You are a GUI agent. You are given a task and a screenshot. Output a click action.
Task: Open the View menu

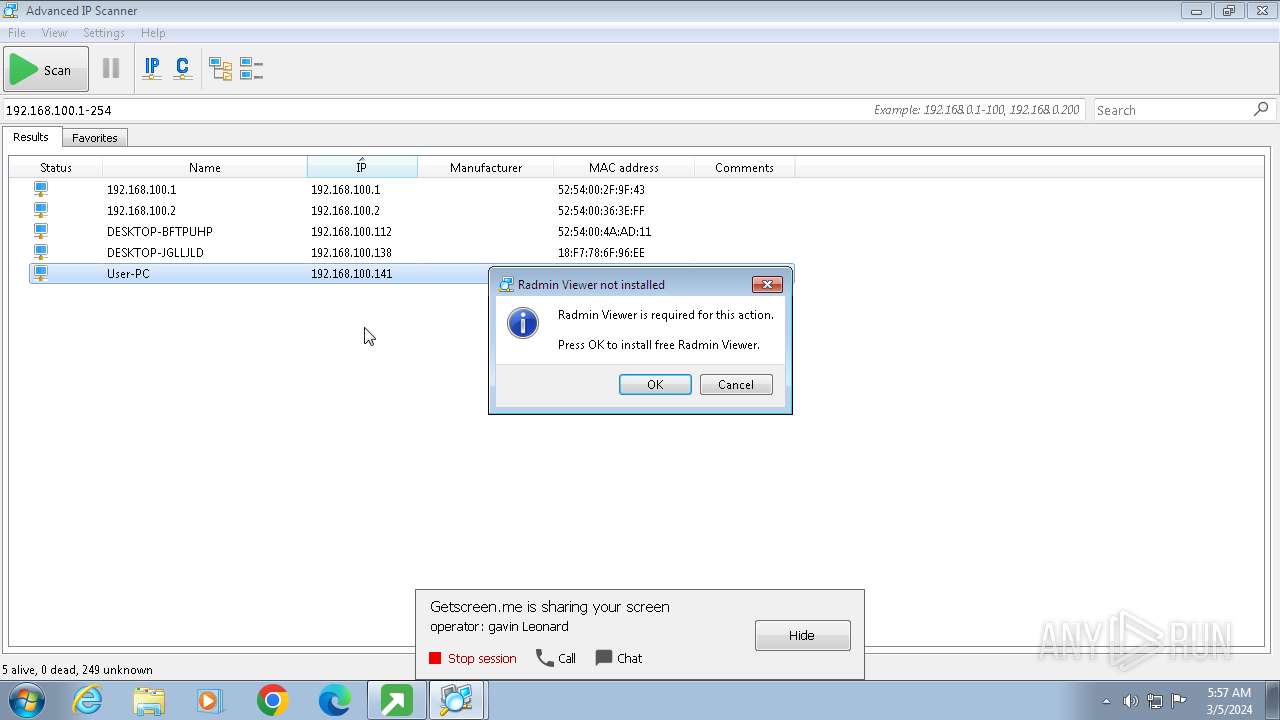54,33
